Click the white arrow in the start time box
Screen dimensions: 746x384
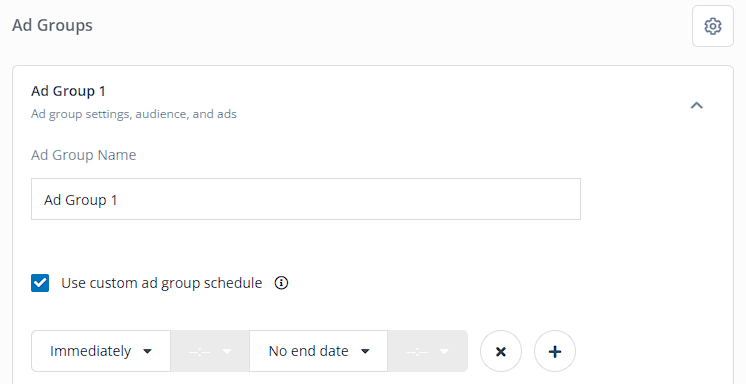click(x=227, y=352)
